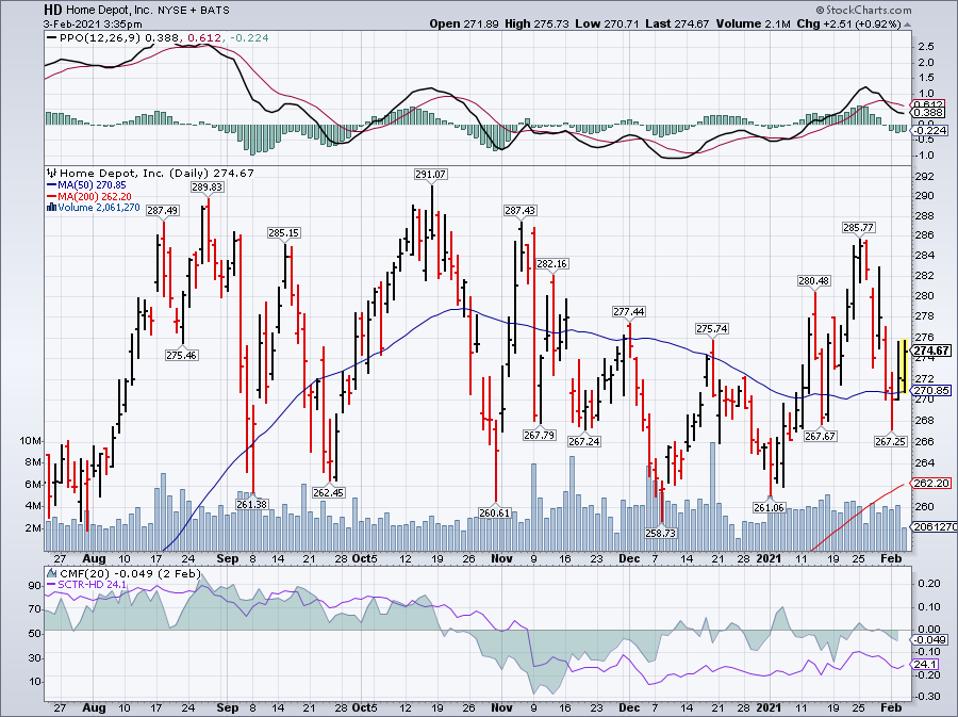
Task: Click the 287.43 high price label
Action: tap(519, 211)
